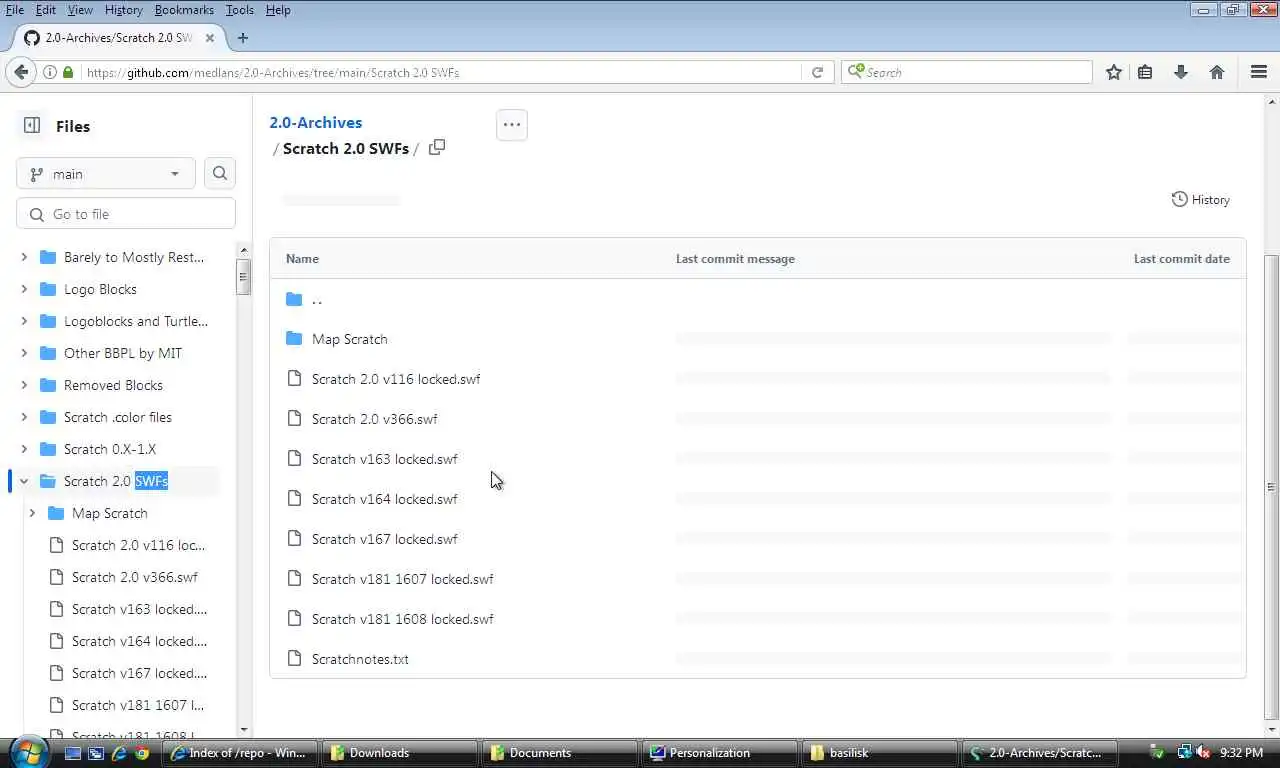Reload the page with the refresh icon

pos(818,72)
